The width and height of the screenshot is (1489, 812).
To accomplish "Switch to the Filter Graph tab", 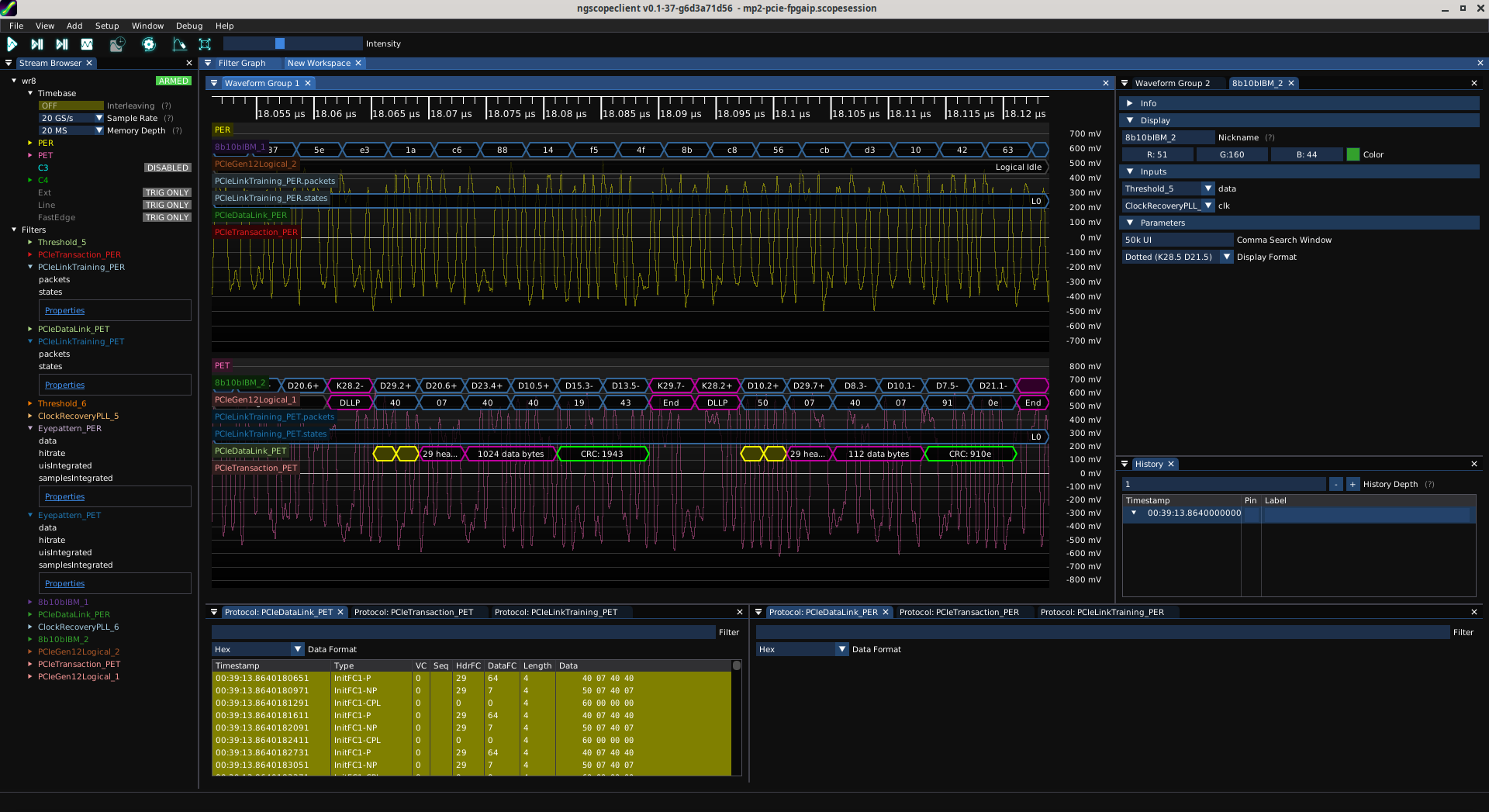I will [x=241, y=63].
